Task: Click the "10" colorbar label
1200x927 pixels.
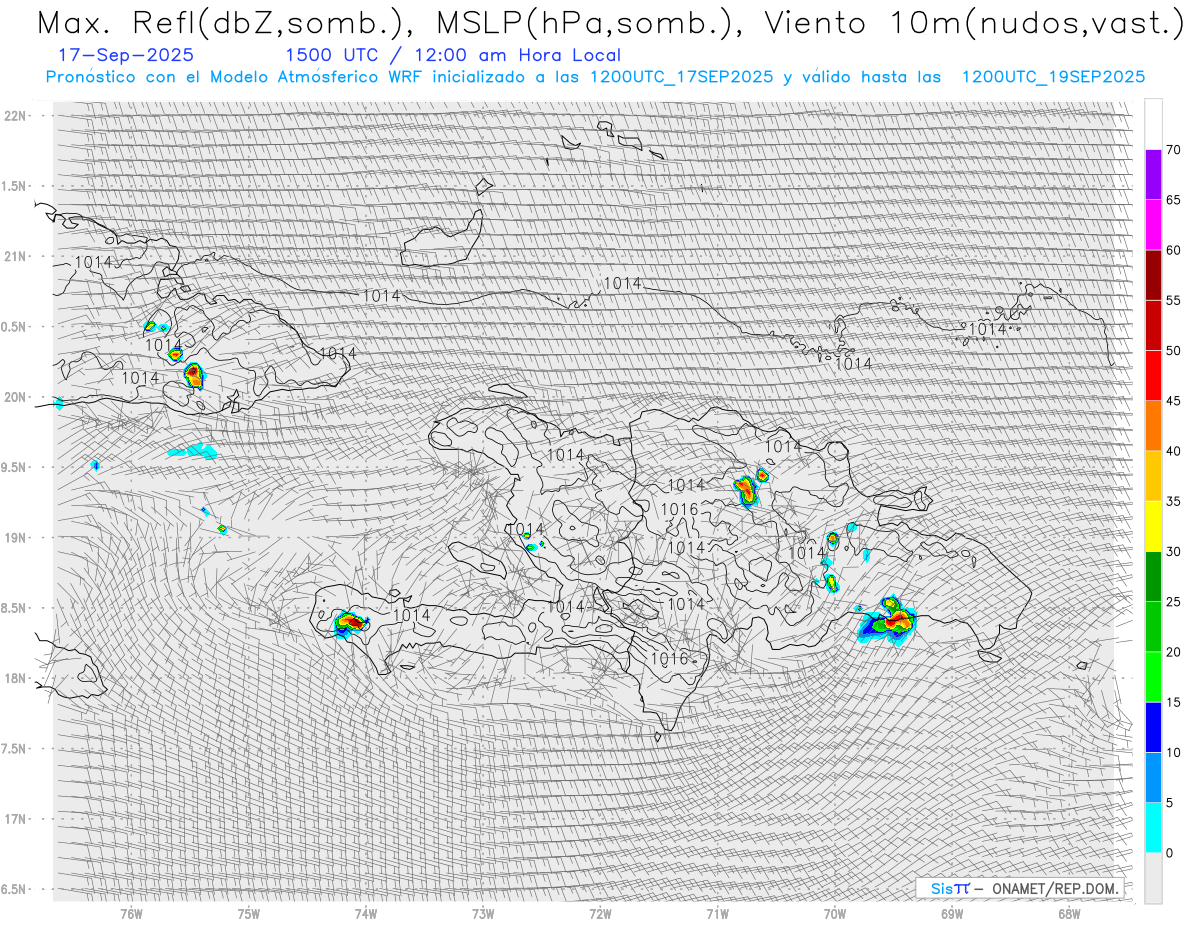Action: pyautogui.click(x=1173, y=752)
